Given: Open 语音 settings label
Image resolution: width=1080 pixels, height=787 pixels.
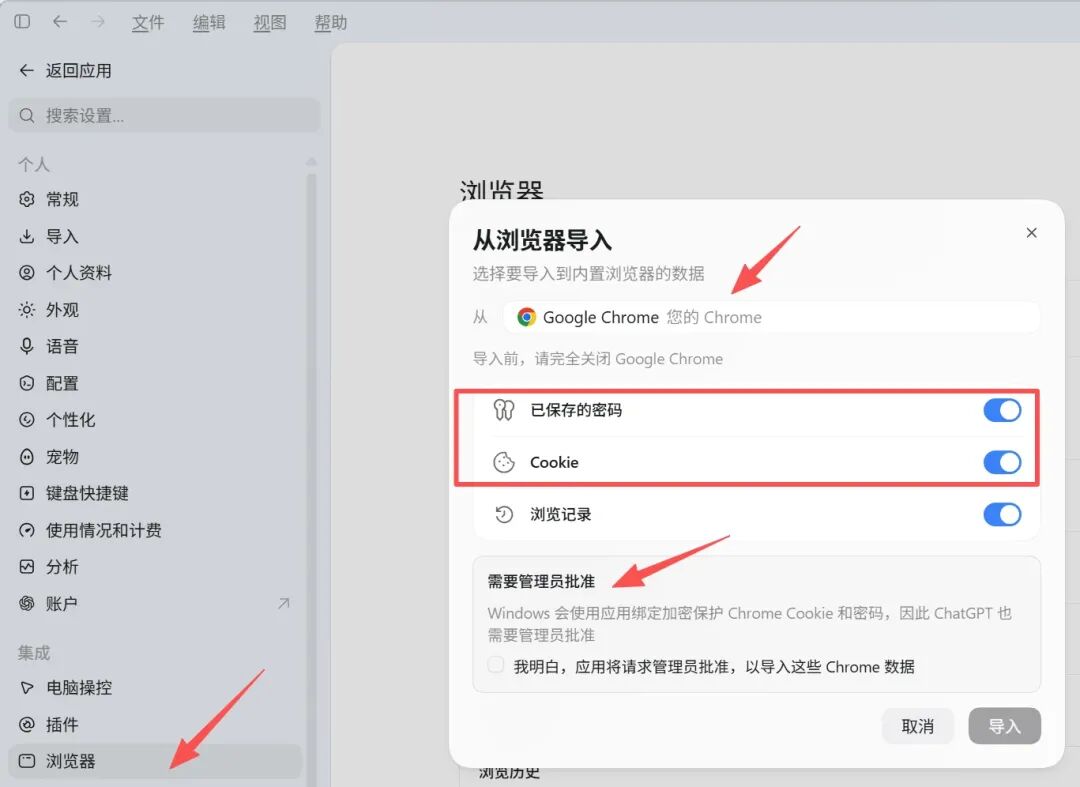Looking at the screenshot, I should tap(62, 346).
